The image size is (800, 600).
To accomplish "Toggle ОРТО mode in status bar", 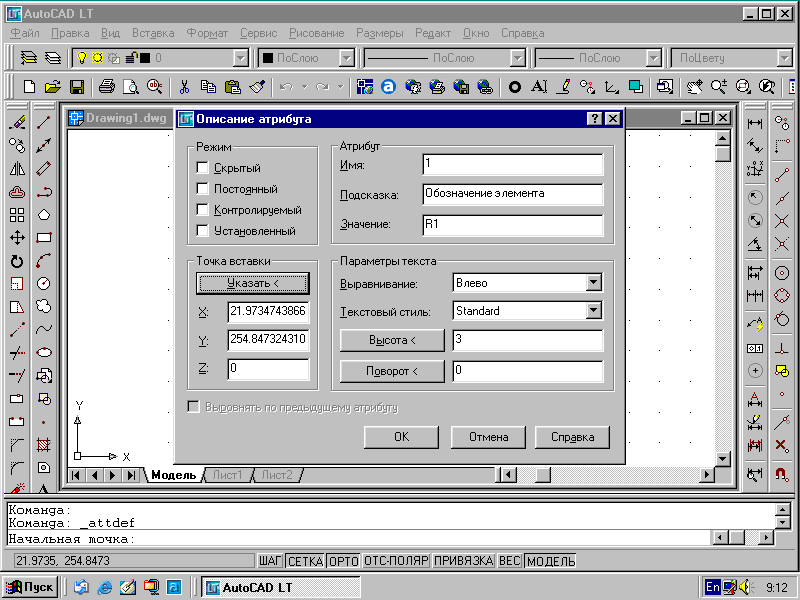I will pyautogui.click(x=343, y=561).
